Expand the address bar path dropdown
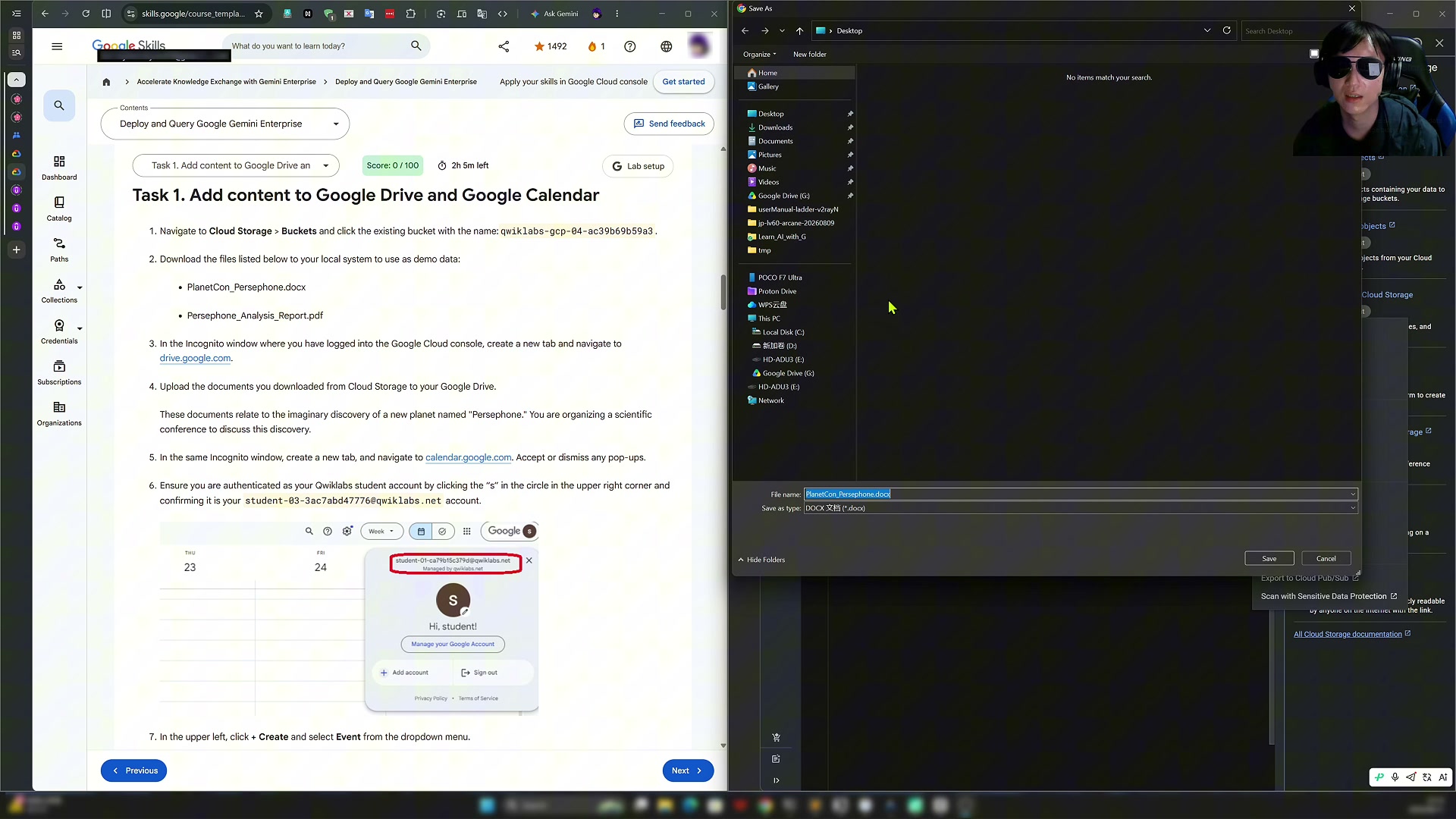 pos(1207,30)
